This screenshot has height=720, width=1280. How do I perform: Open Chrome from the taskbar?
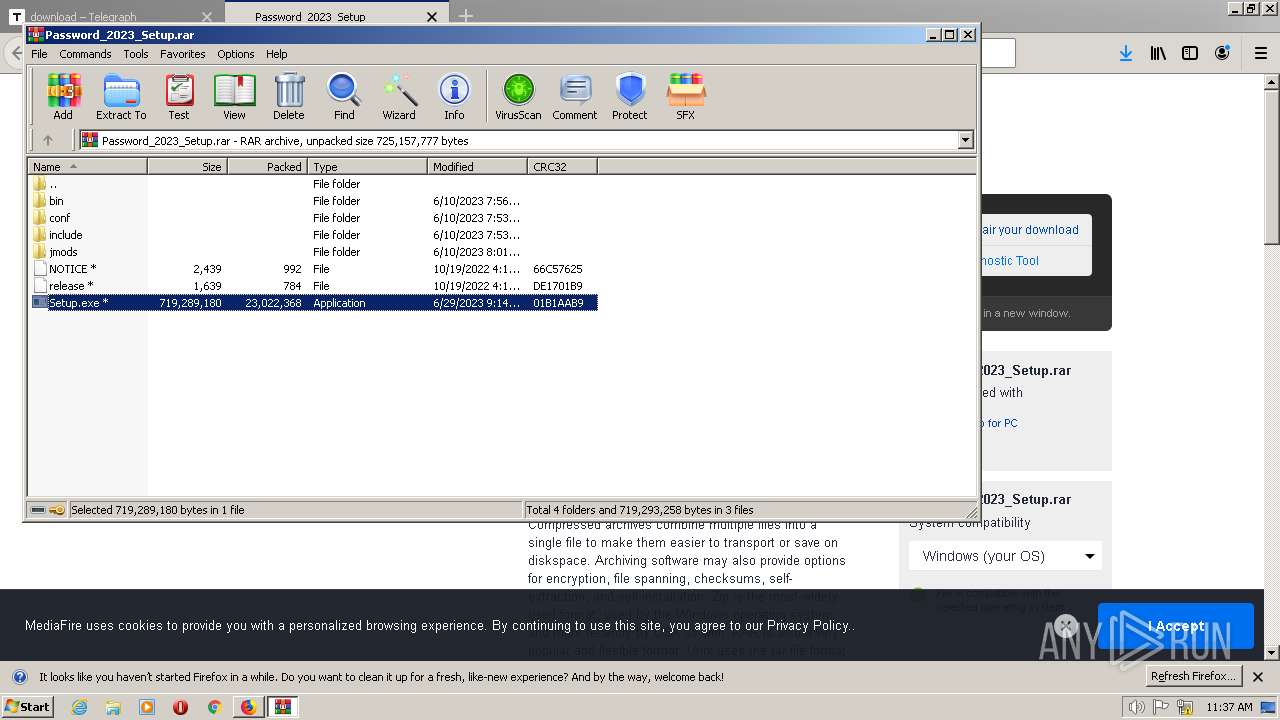tap(214, 707)
